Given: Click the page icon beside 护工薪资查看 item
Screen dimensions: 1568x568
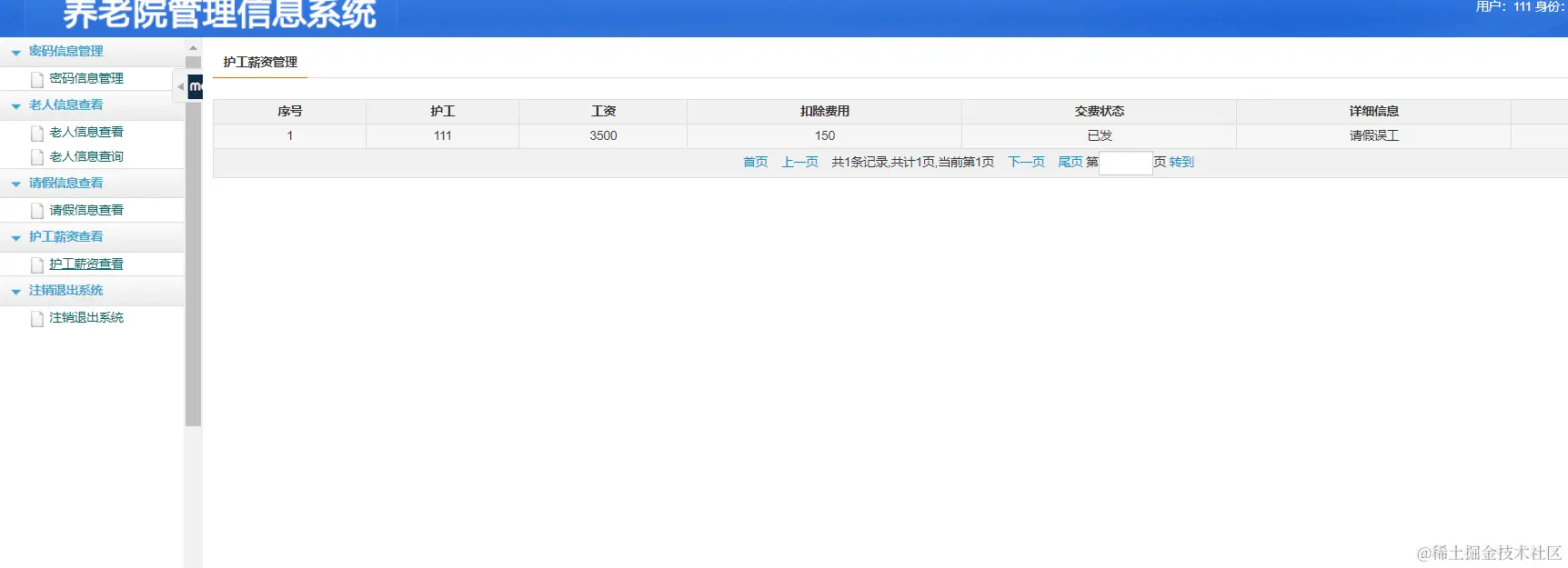Looking at the screenshot, I should 37,264.
